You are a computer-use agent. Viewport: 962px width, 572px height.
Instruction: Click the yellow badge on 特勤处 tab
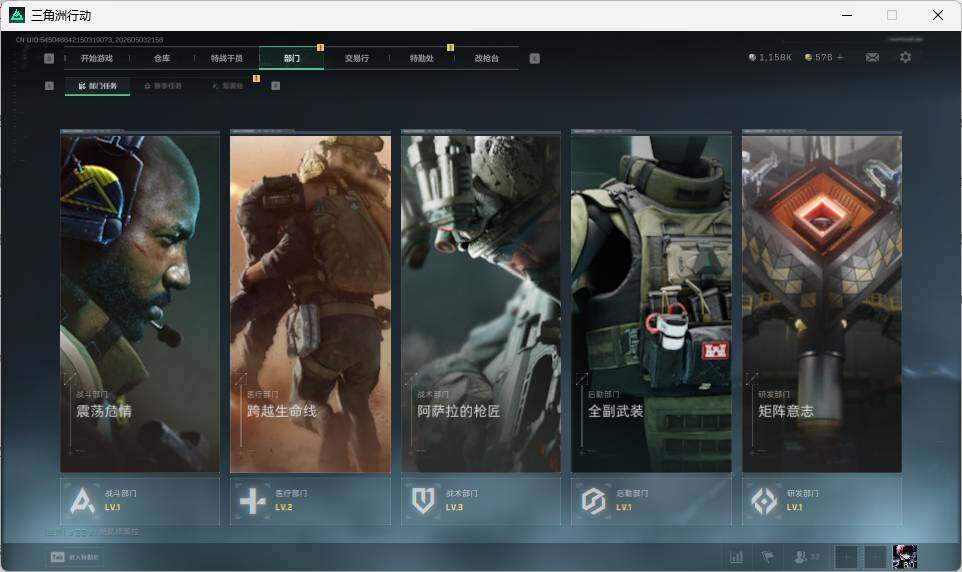[x=450, y=47]
